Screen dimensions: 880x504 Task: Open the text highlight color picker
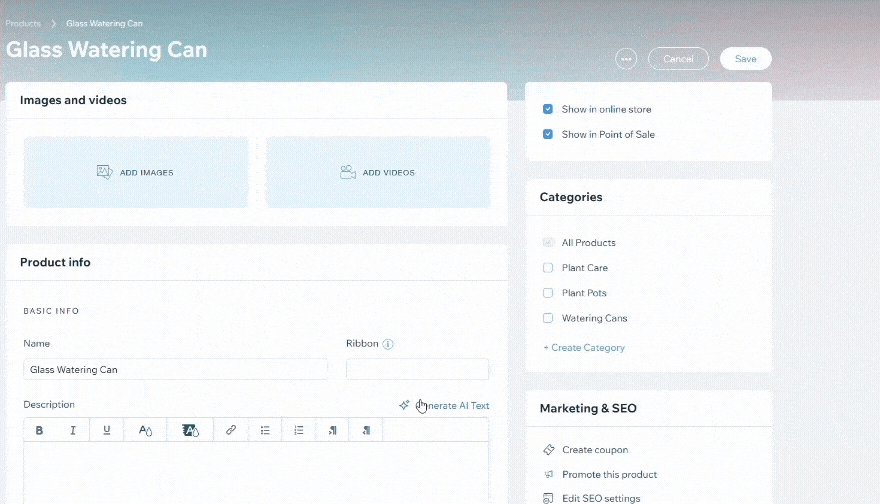click(190, 430)
